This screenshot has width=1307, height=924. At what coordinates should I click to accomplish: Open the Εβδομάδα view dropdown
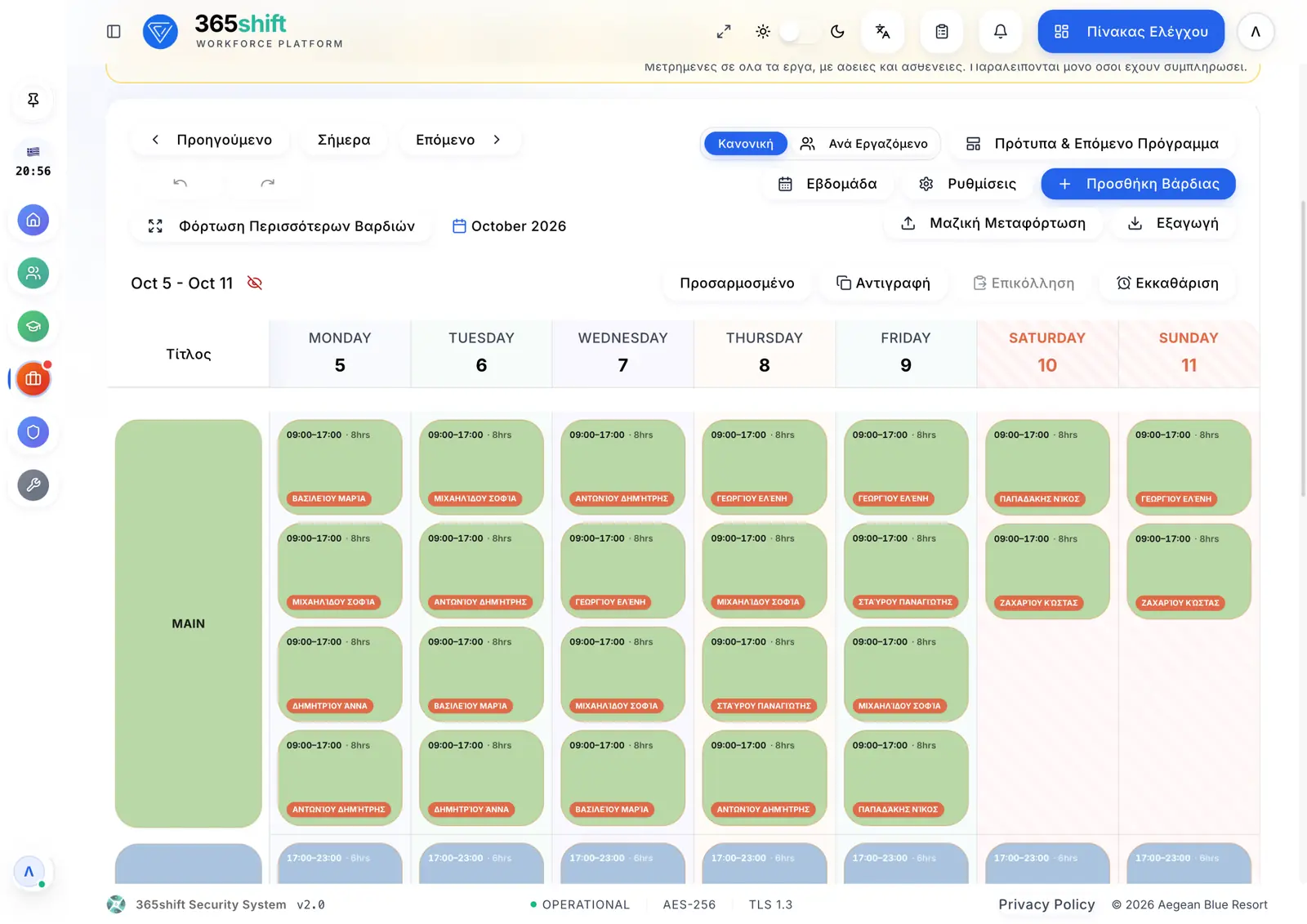click(827, 184)
